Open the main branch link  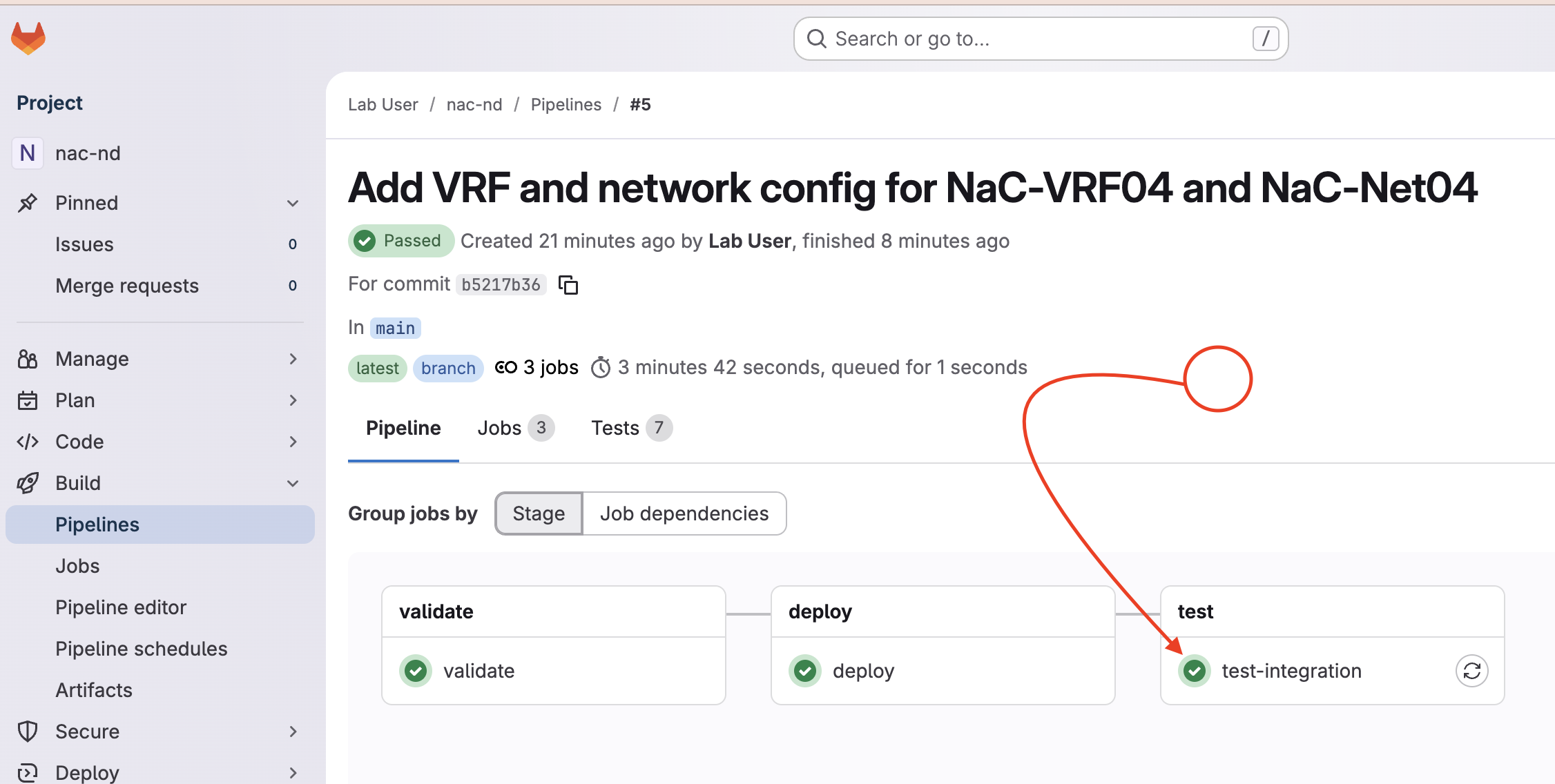[x=396, y=328]
